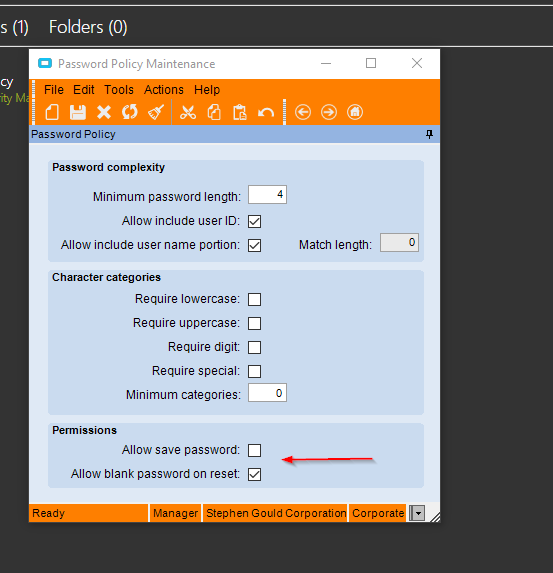553x573 pixels.
Task: Open the File menu
Action: 54,90
